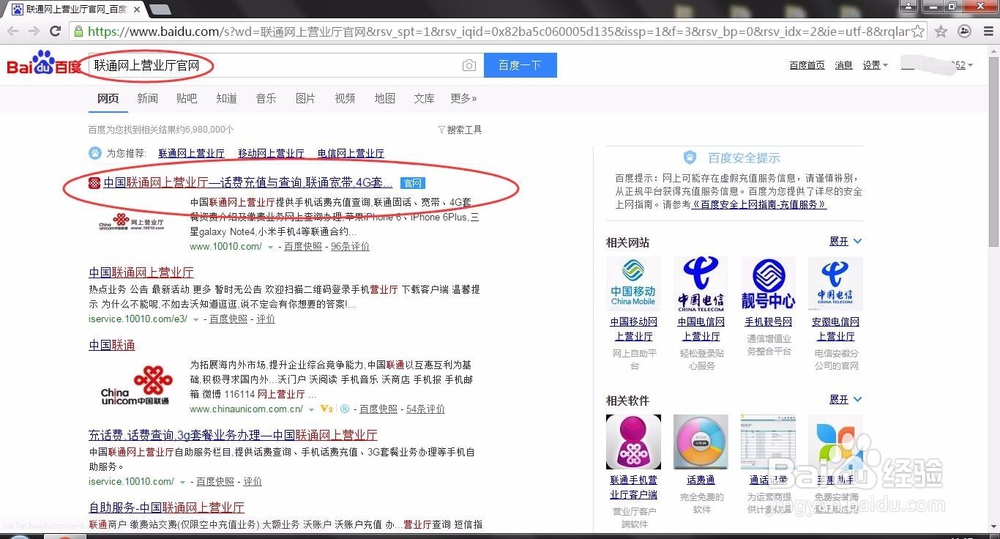The image size is (1000, 539).
Task: Click the browser forward arrow
Action: [34, 31]
